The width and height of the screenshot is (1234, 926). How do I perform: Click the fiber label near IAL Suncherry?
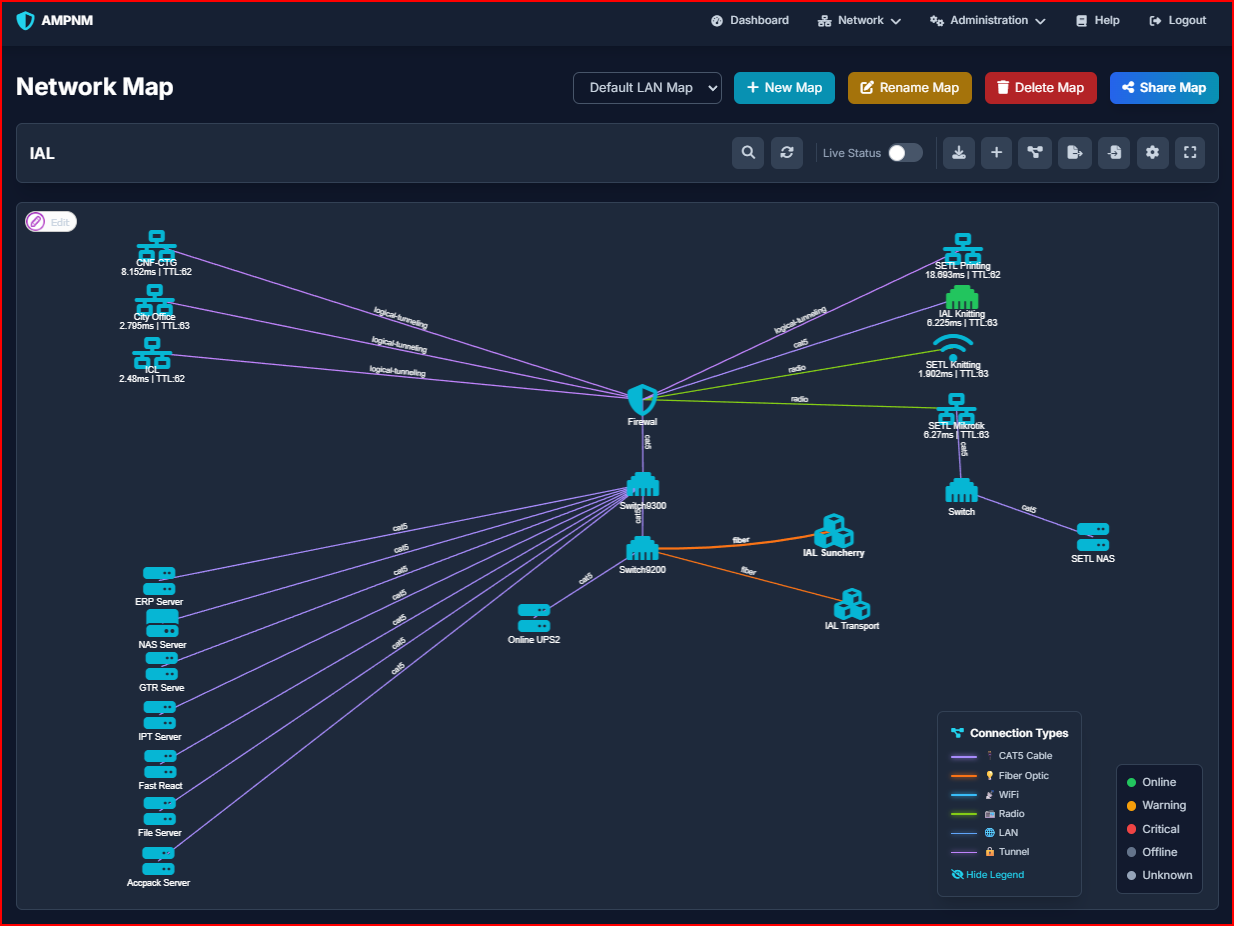[741, 539]
